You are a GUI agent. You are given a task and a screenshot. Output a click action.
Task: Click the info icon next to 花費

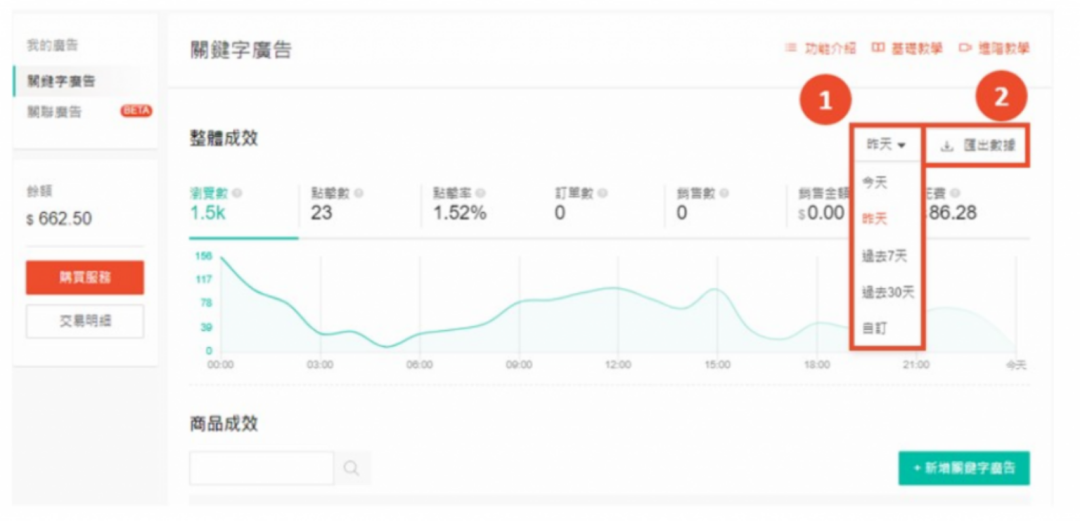955,193
